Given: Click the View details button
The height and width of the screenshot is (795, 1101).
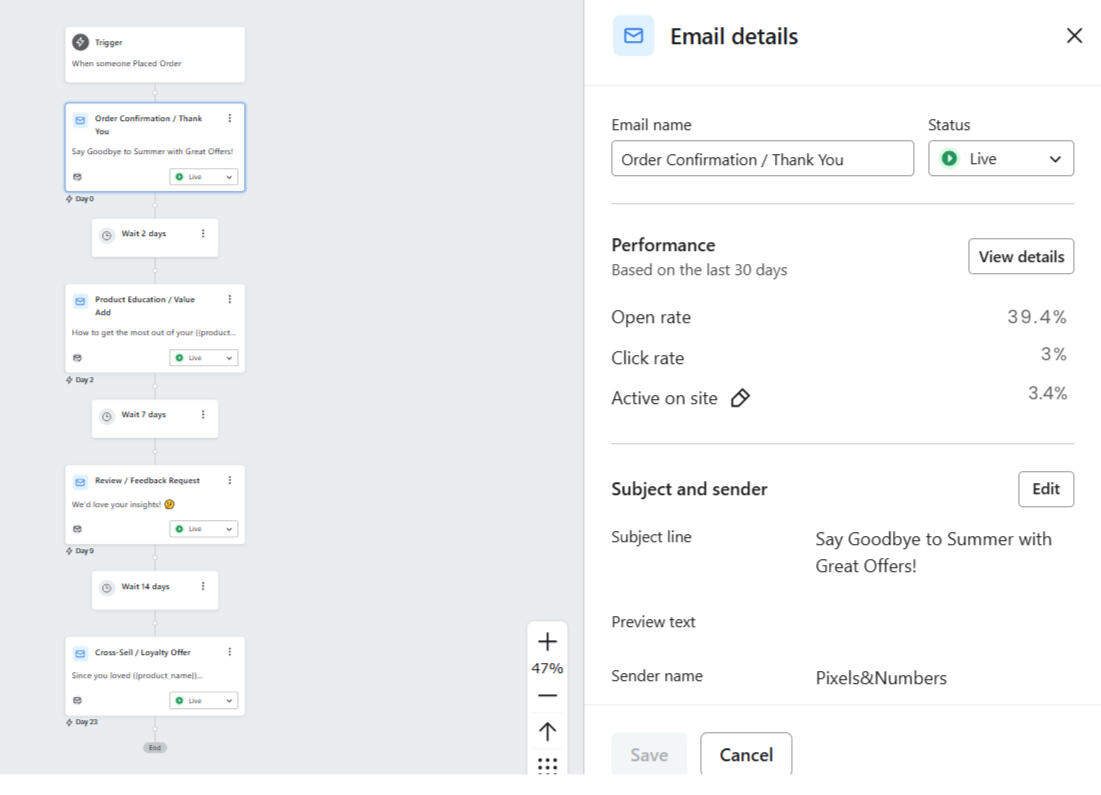Looking at the screenshot, I should (1020, 257).
